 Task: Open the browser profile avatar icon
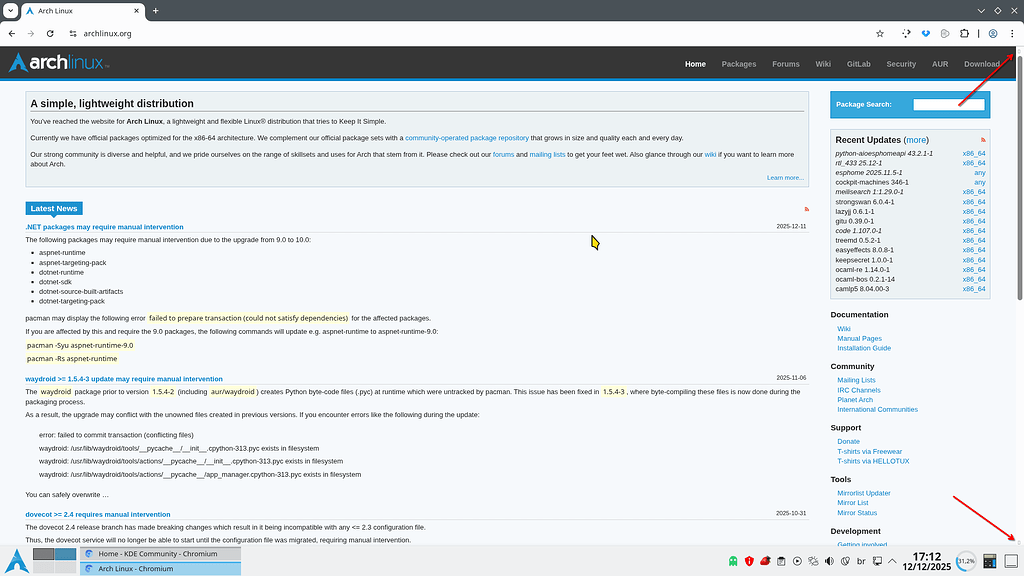(992, 33)
